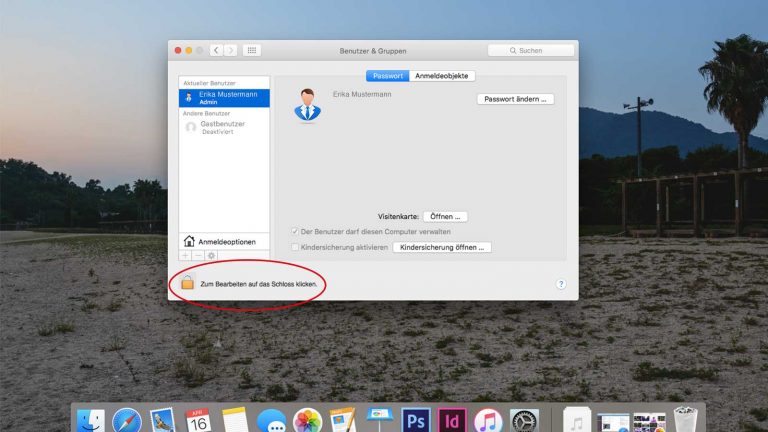
Task: Open Photoshop from the dock
Action: (x=415, y=419)
